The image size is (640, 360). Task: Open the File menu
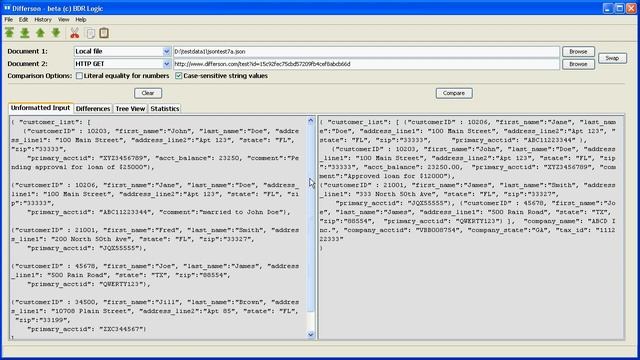pyautogui.click(x=9, y=20)
